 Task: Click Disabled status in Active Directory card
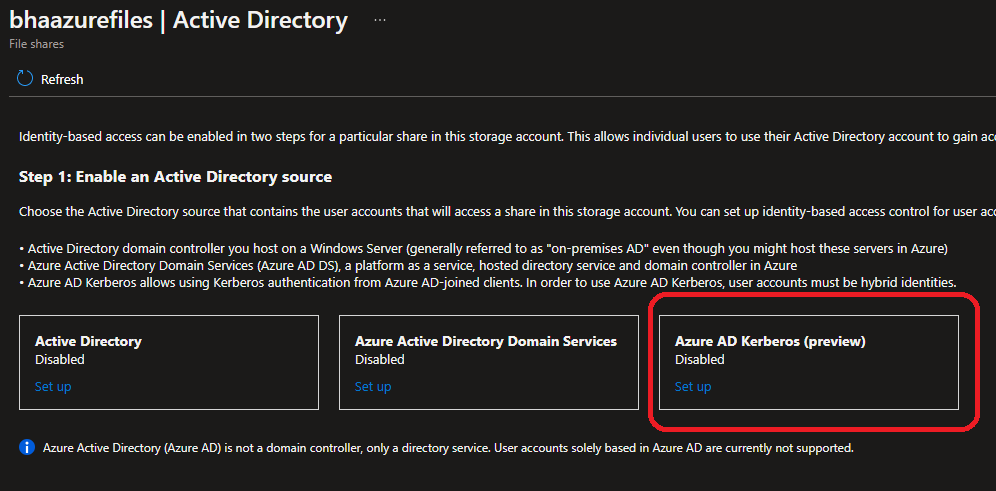[60, 359]
